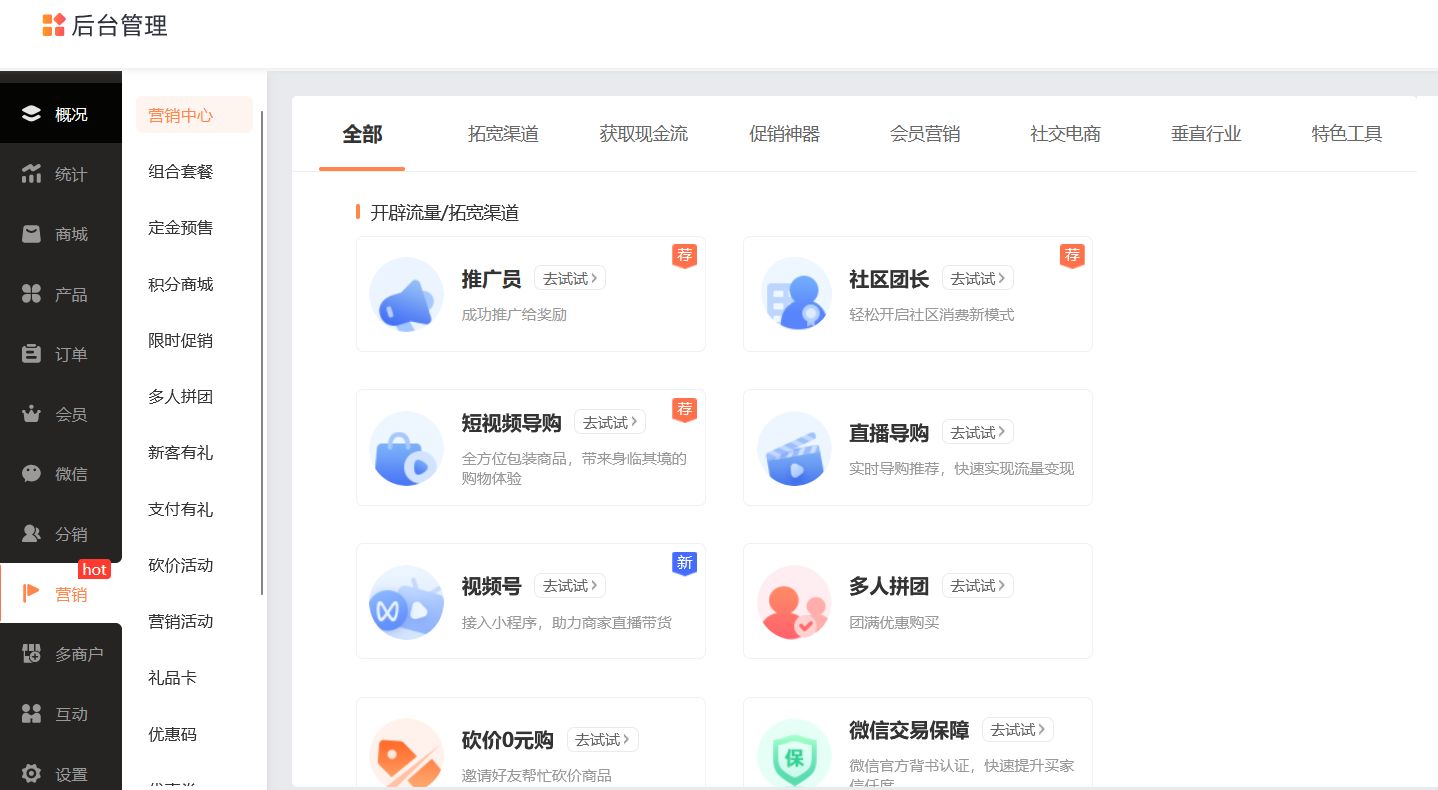
Task: Click 去试试 button on 直播导购 card
Action: (x=978, y=432)
